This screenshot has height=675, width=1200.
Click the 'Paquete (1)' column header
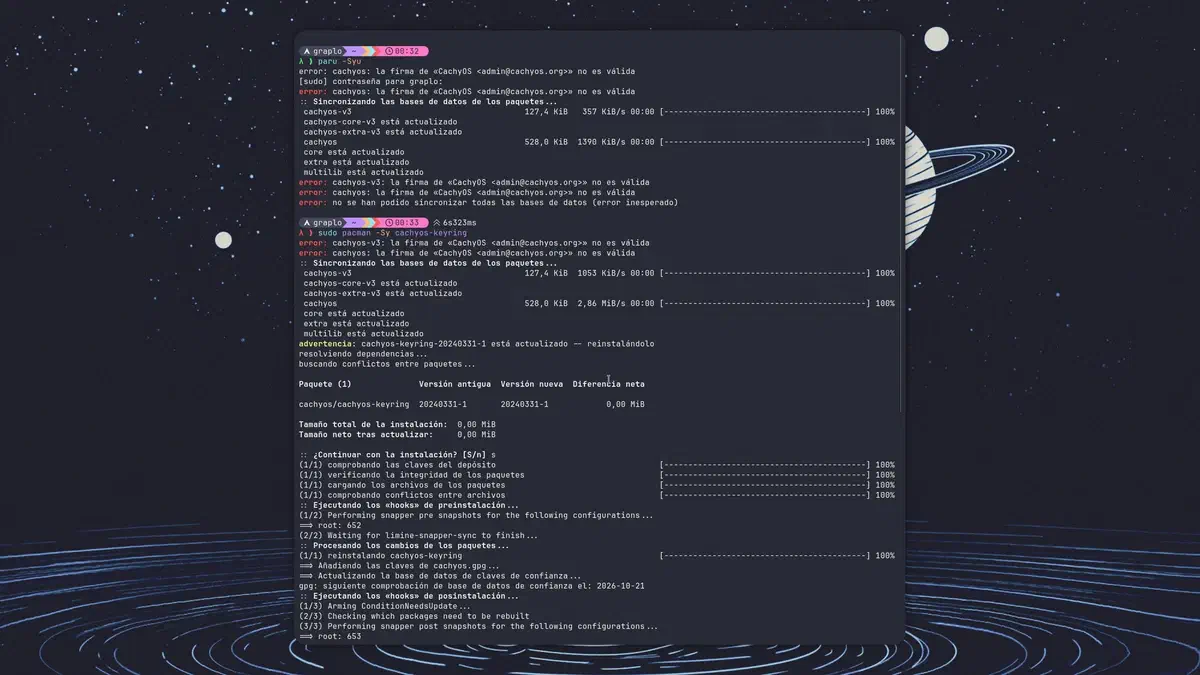325,384
